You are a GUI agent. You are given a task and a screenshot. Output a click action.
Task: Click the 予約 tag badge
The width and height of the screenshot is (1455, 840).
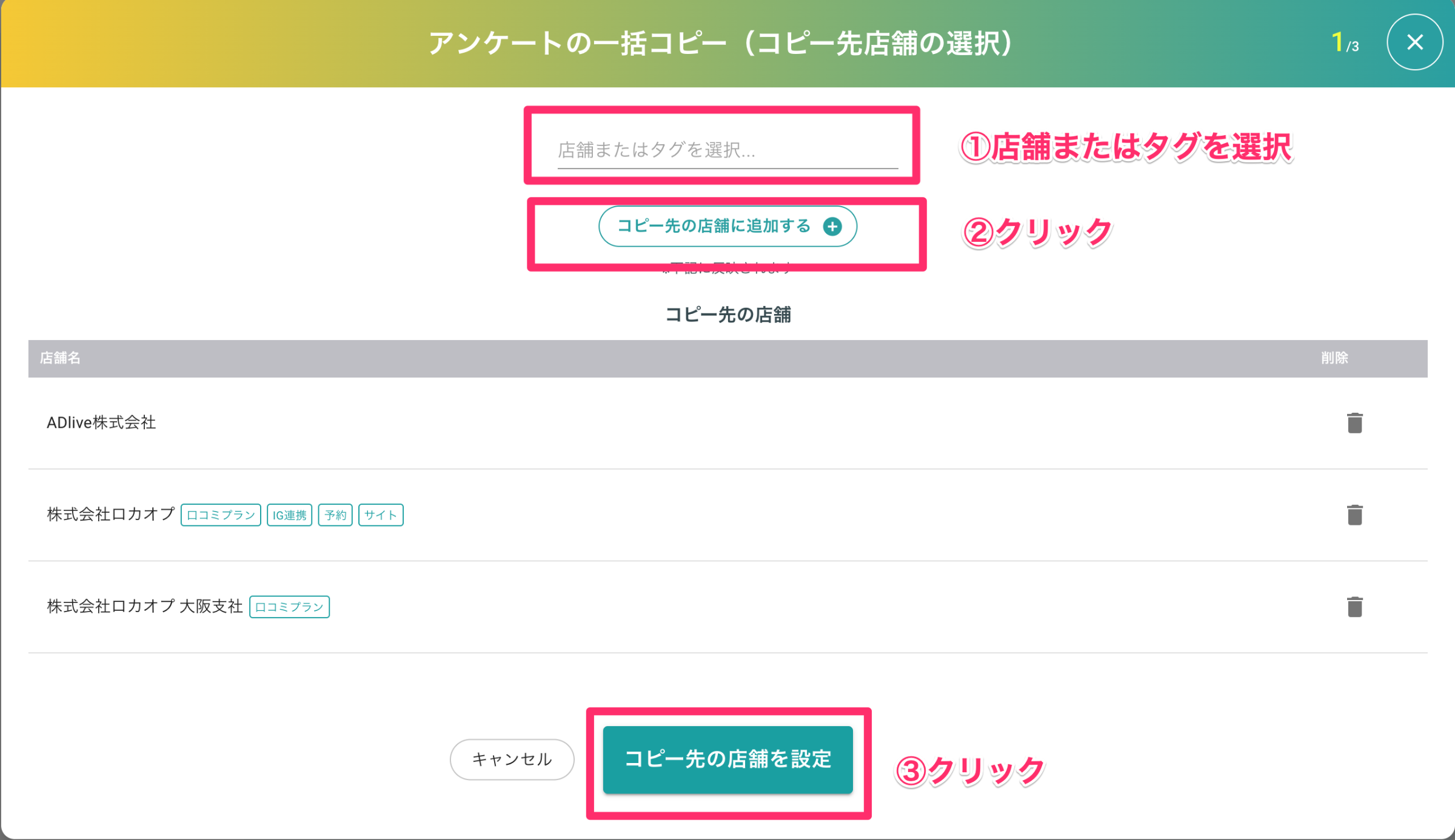[x=335, y=515]
